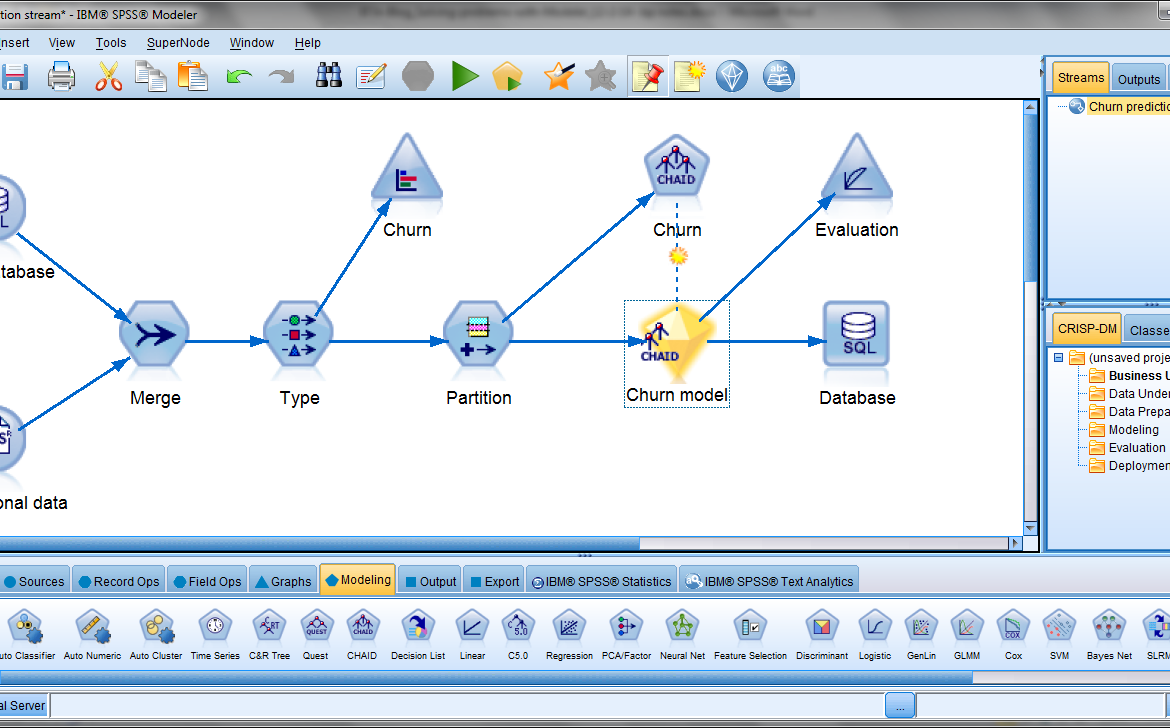Switch to the Graphs palette tab
This screenshot has height=728, width=1170.
(283, 581)
